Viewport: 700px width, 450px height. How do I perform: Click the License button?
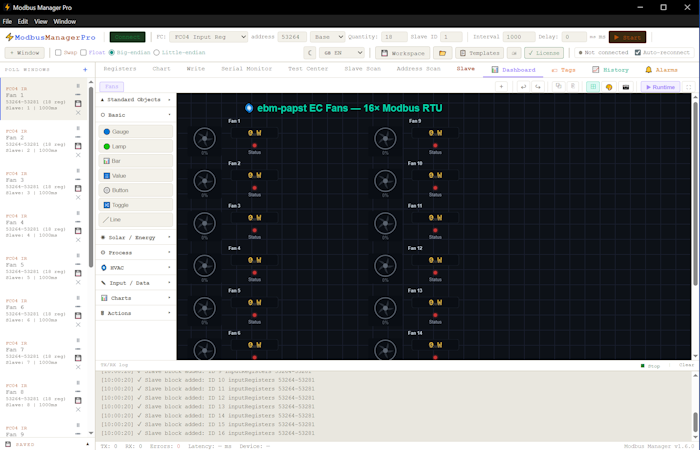click(x=544, y=53)
